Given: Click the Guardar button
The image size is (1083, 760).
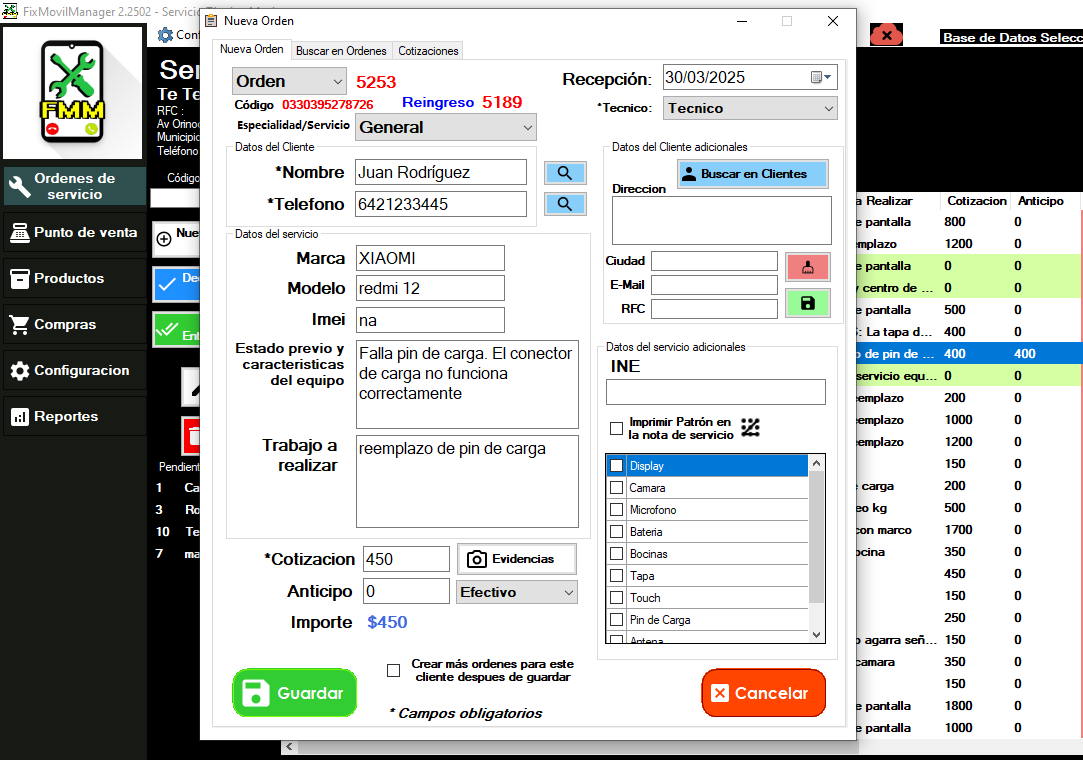Looking at the screenshot, I should [x=295, y=692].
